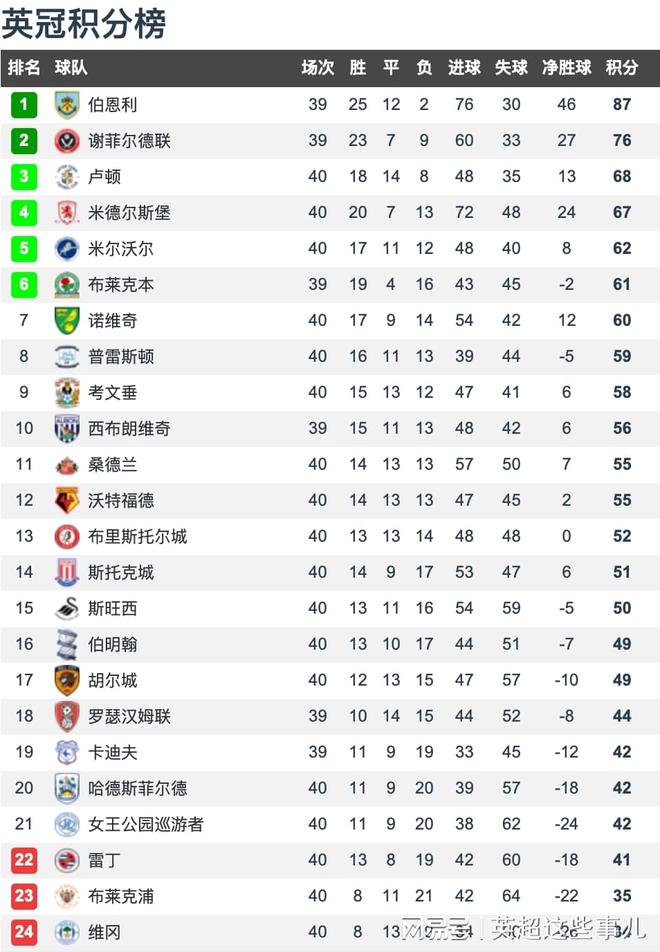Select the West Brom (西布朗维奇) badge

tap(67, 429)
